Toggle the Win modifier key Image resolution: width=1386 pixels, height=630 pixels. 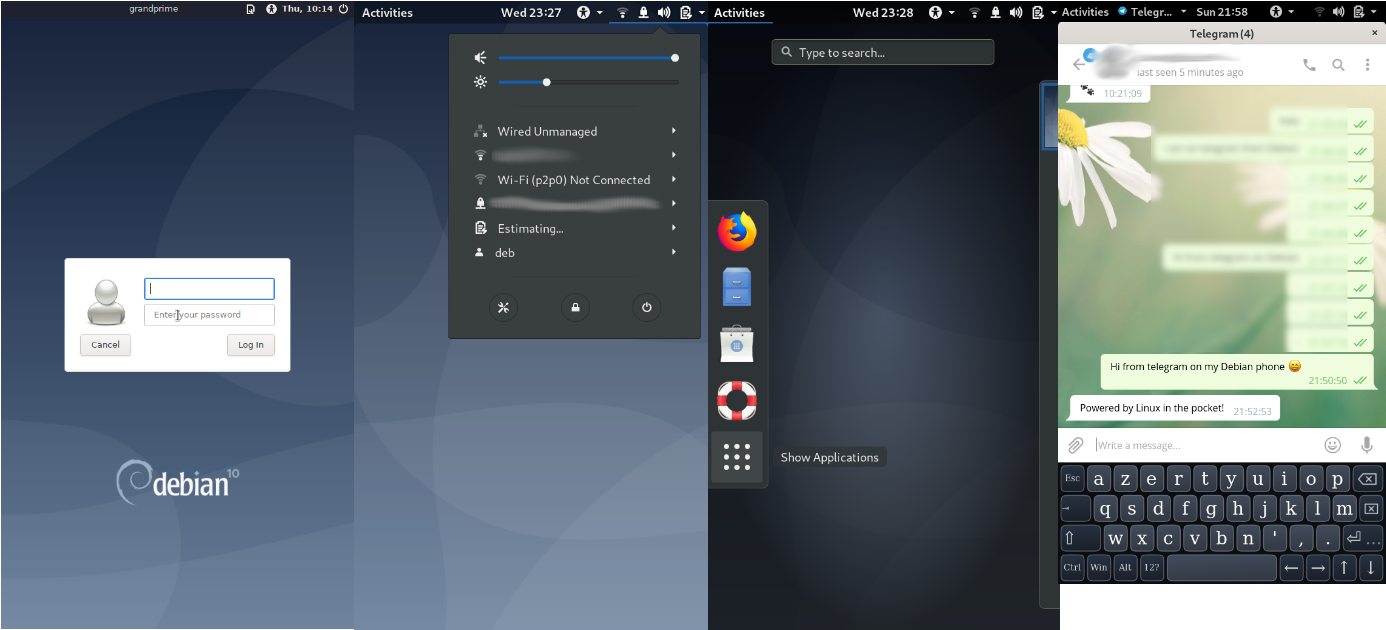click(1099, 568)
